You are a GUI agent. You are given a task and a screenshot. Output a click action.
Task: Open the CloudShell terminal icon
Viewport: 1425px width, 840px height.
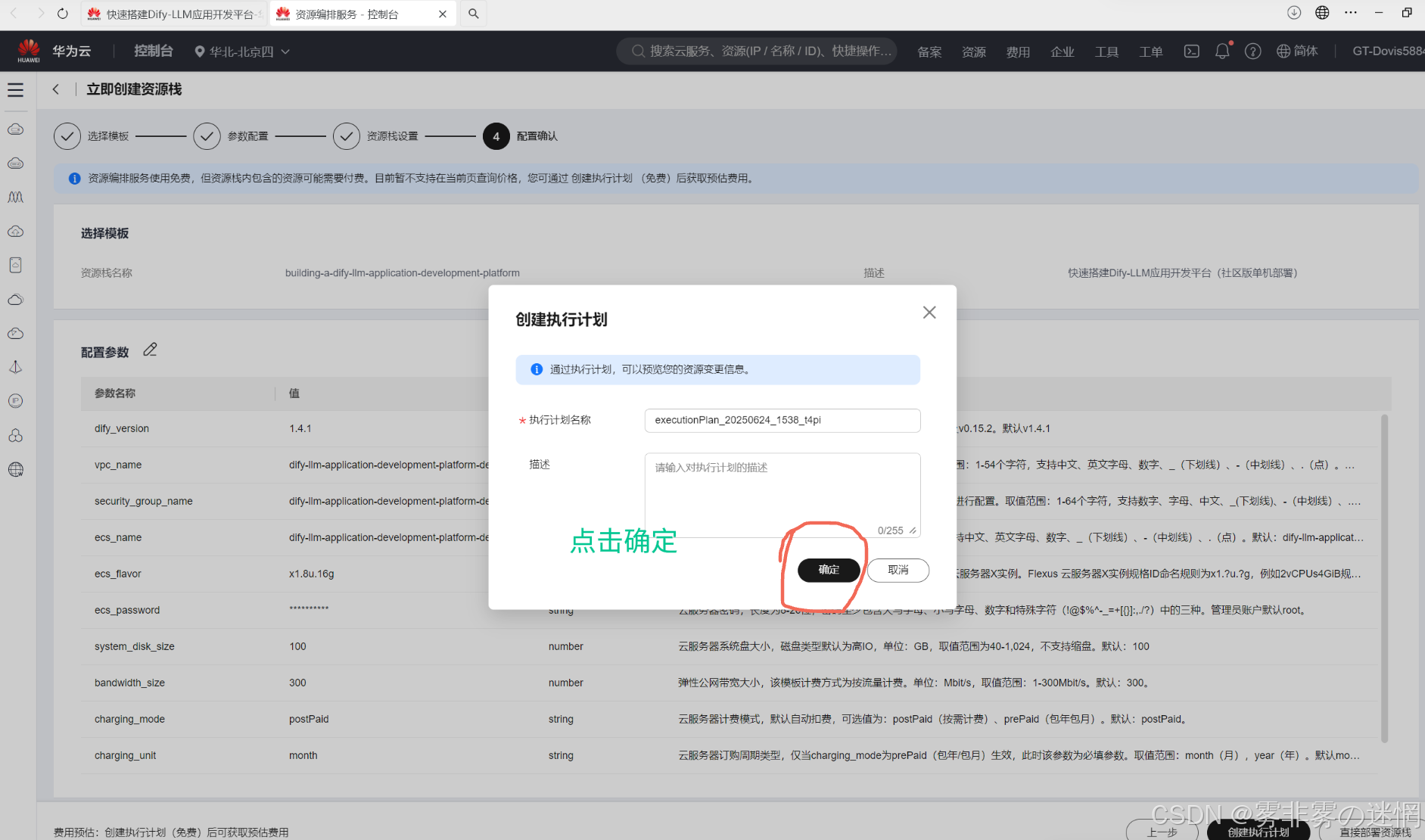(x=1192, y=51)
